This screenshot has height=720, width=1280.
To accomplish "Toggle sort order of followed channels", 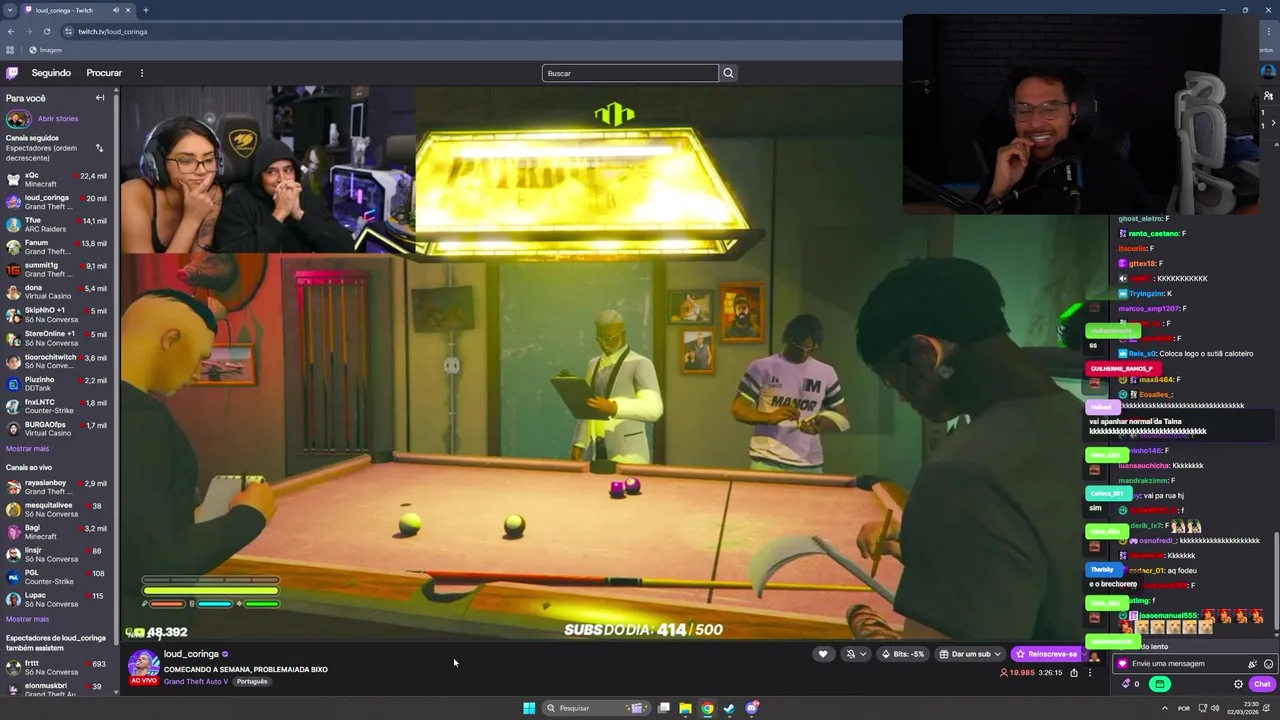I will coord(99,148).
